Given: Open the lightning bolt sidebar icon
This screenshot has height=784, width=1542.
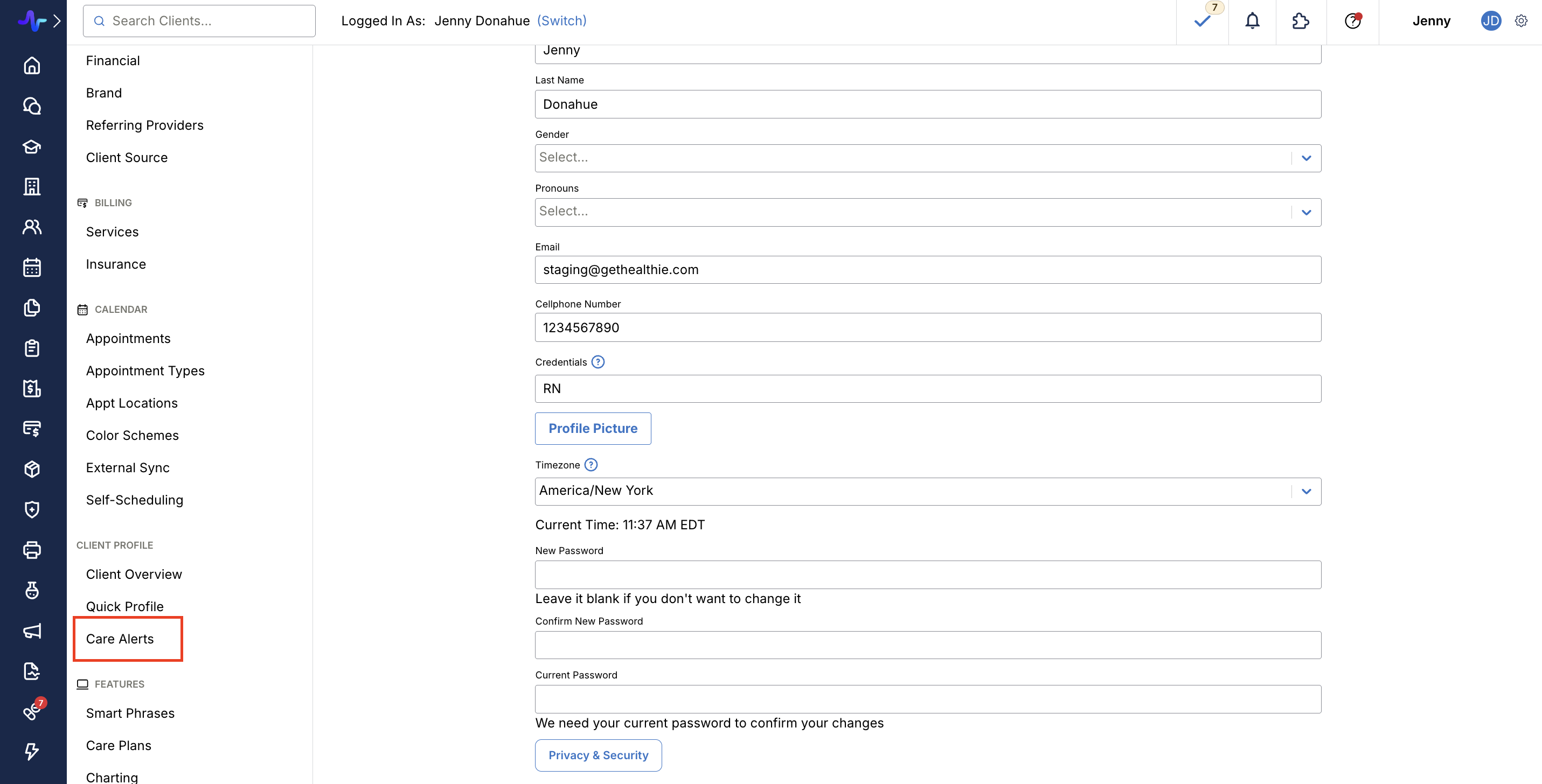Looking at the screenshot, I should [32, 751].
